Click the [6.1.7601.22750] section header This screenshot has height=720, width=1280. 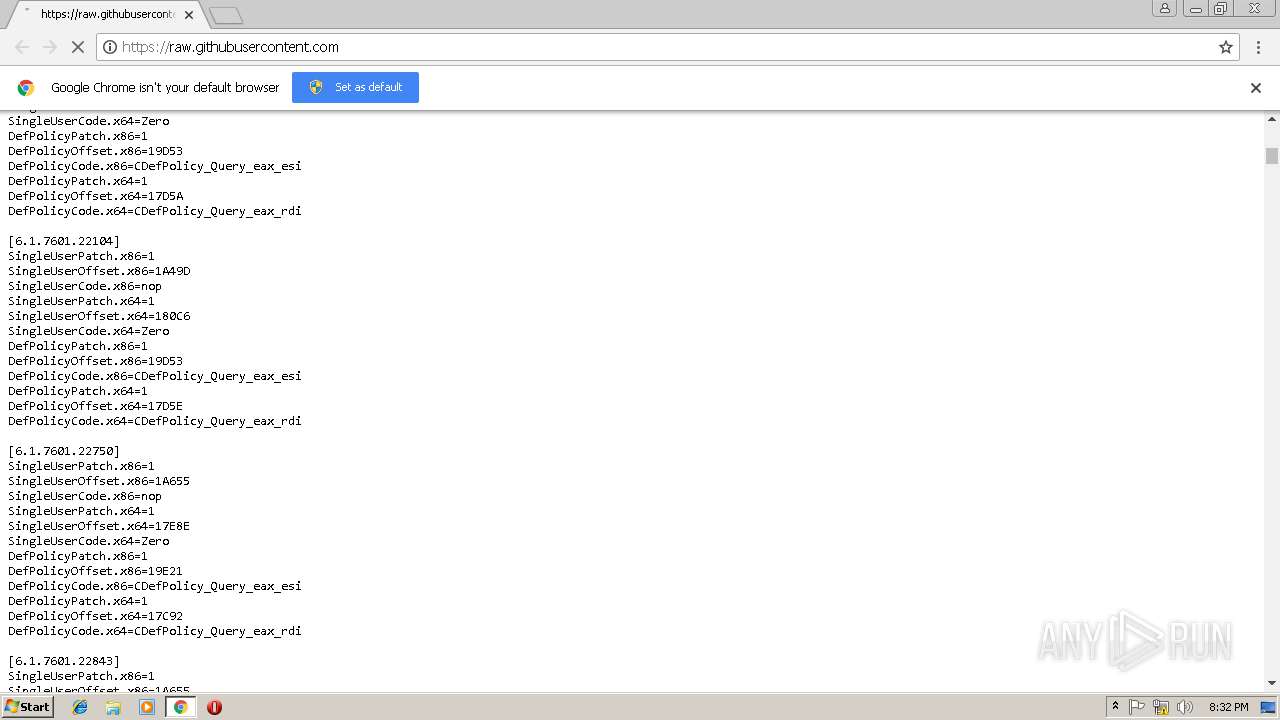pyautogui.click(x=64, y=451)
